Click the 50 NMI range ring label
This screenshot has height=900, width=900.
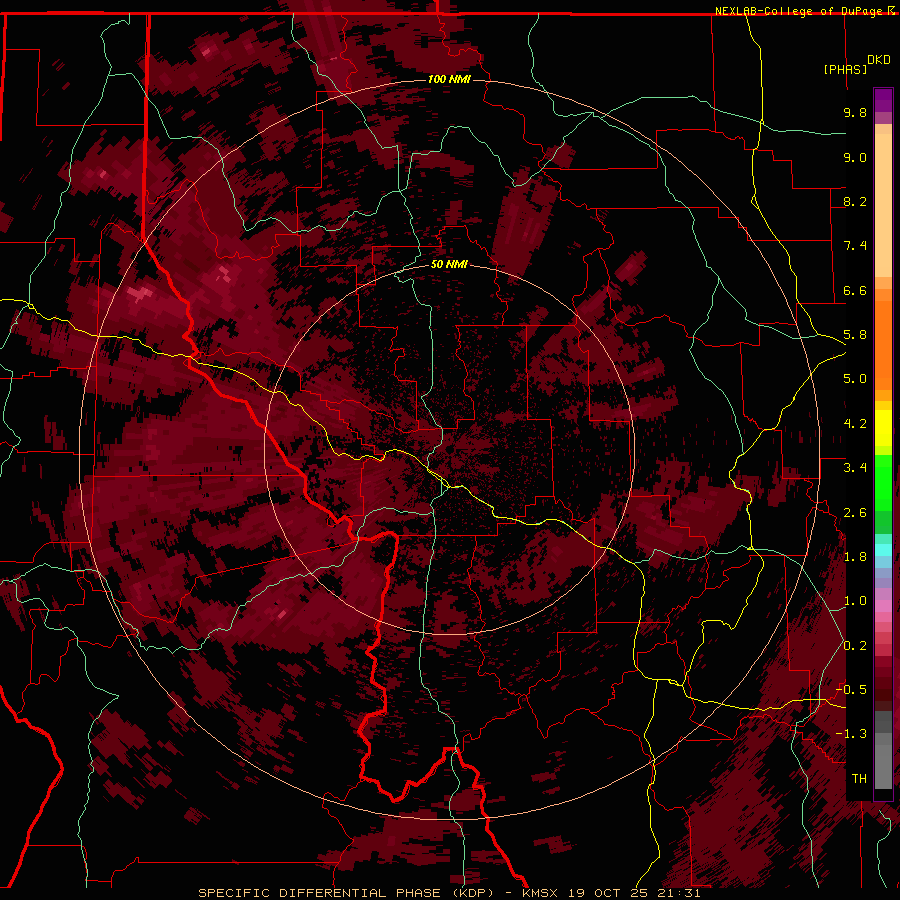[449, 264]
